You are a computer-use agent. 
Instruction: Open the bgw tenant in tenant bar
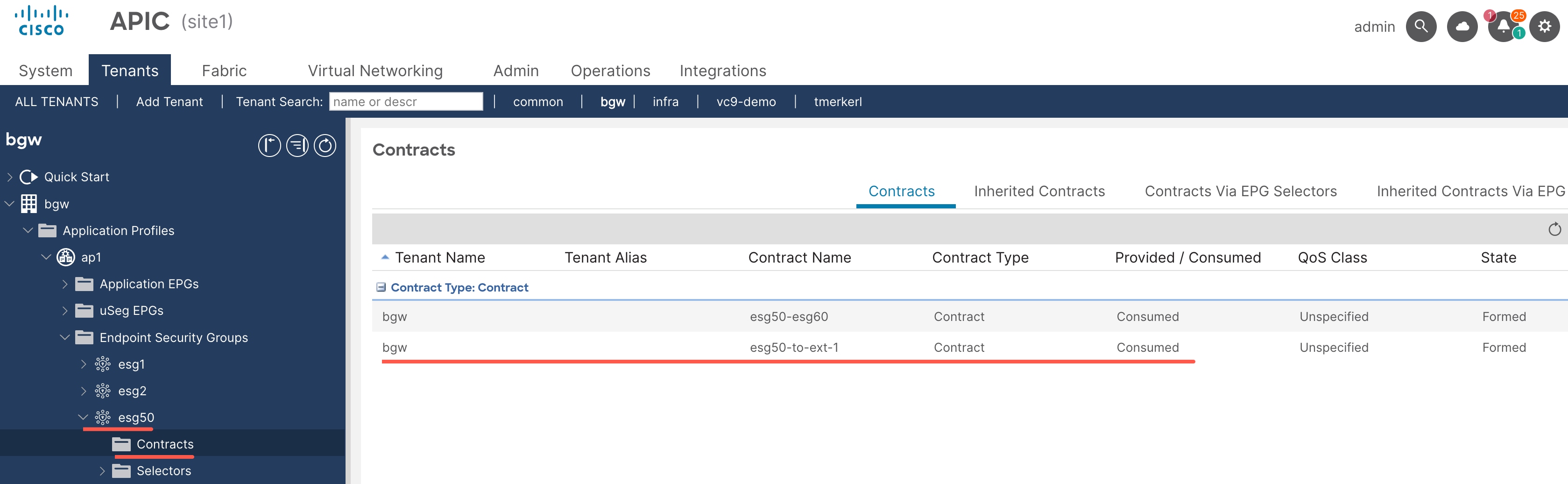[612, 102]
